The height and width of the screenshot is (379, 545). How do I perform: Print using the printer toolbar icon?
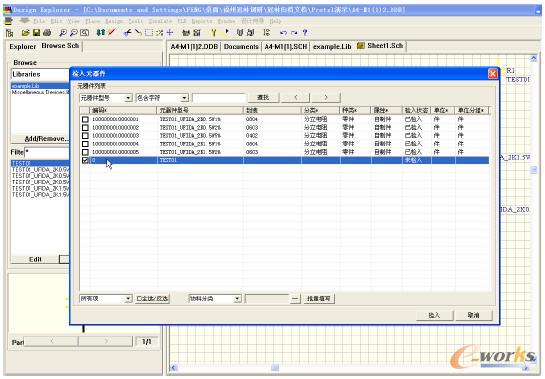tap(47, 33)
